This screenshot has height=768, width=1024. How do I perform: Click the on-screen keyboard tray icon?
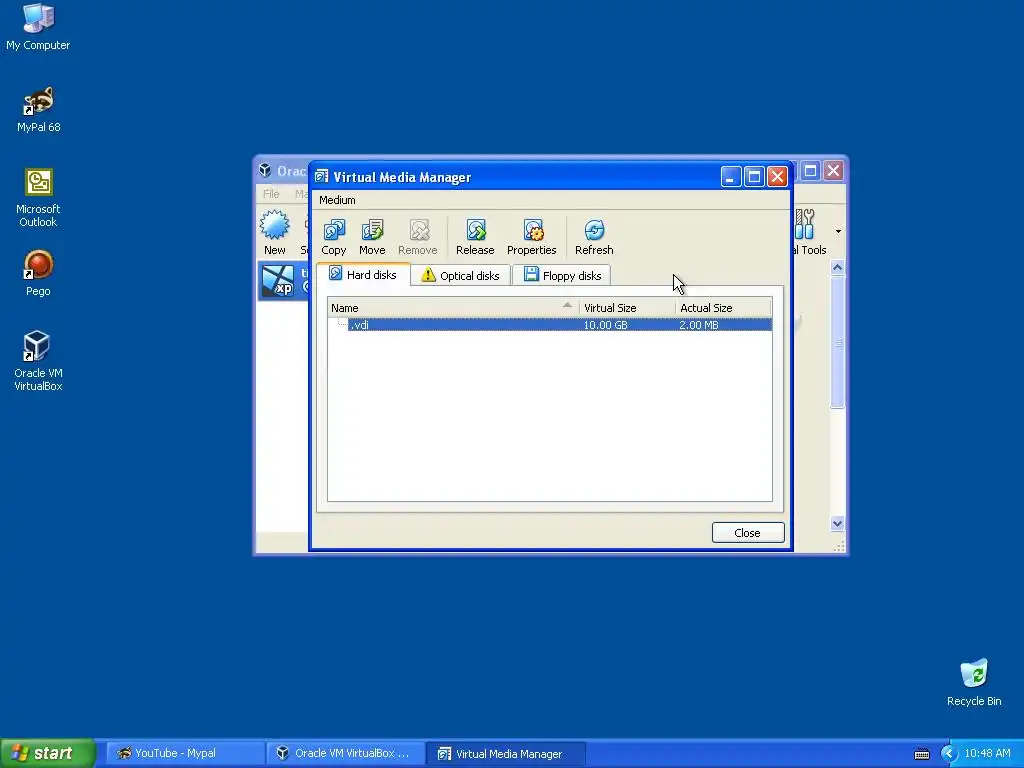pos(921,754)
